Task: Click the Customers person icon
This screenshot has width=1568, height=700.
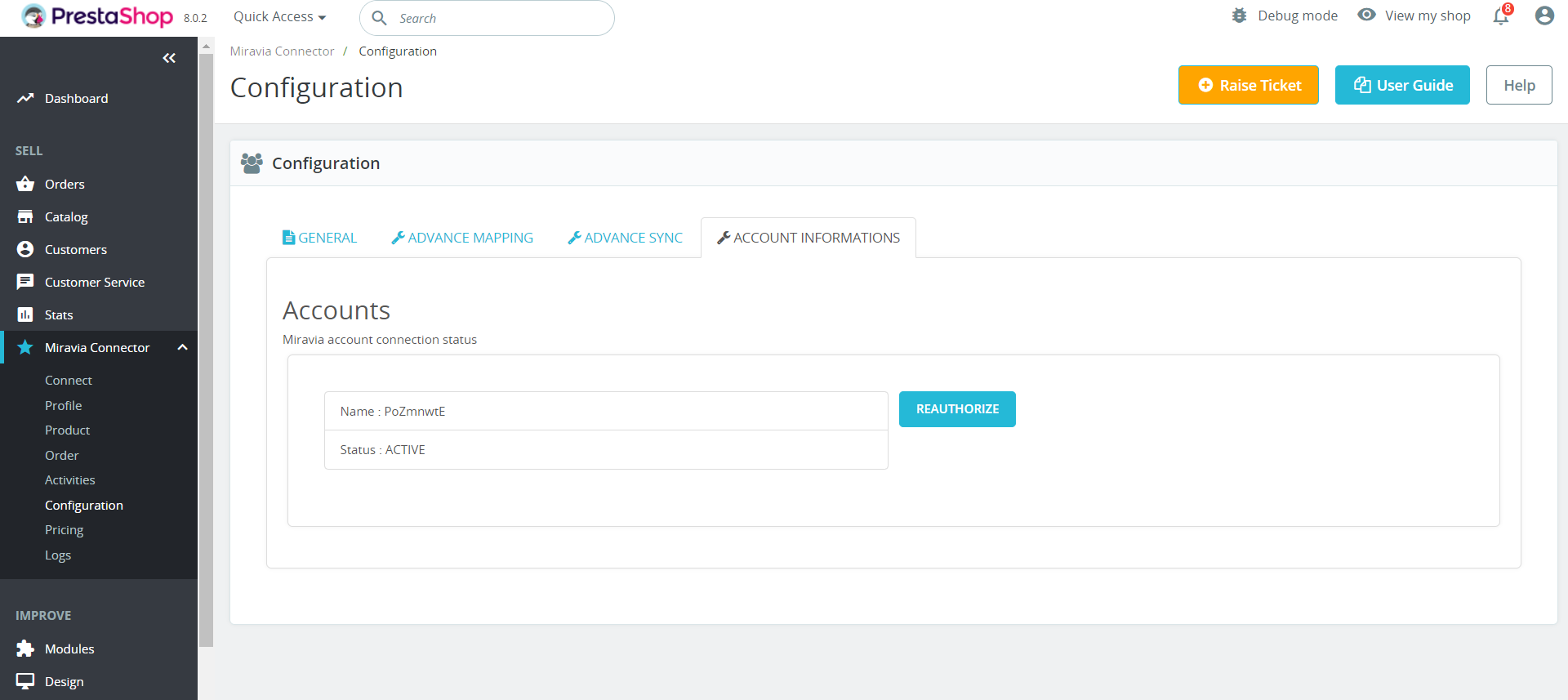Action: [25, 249]
